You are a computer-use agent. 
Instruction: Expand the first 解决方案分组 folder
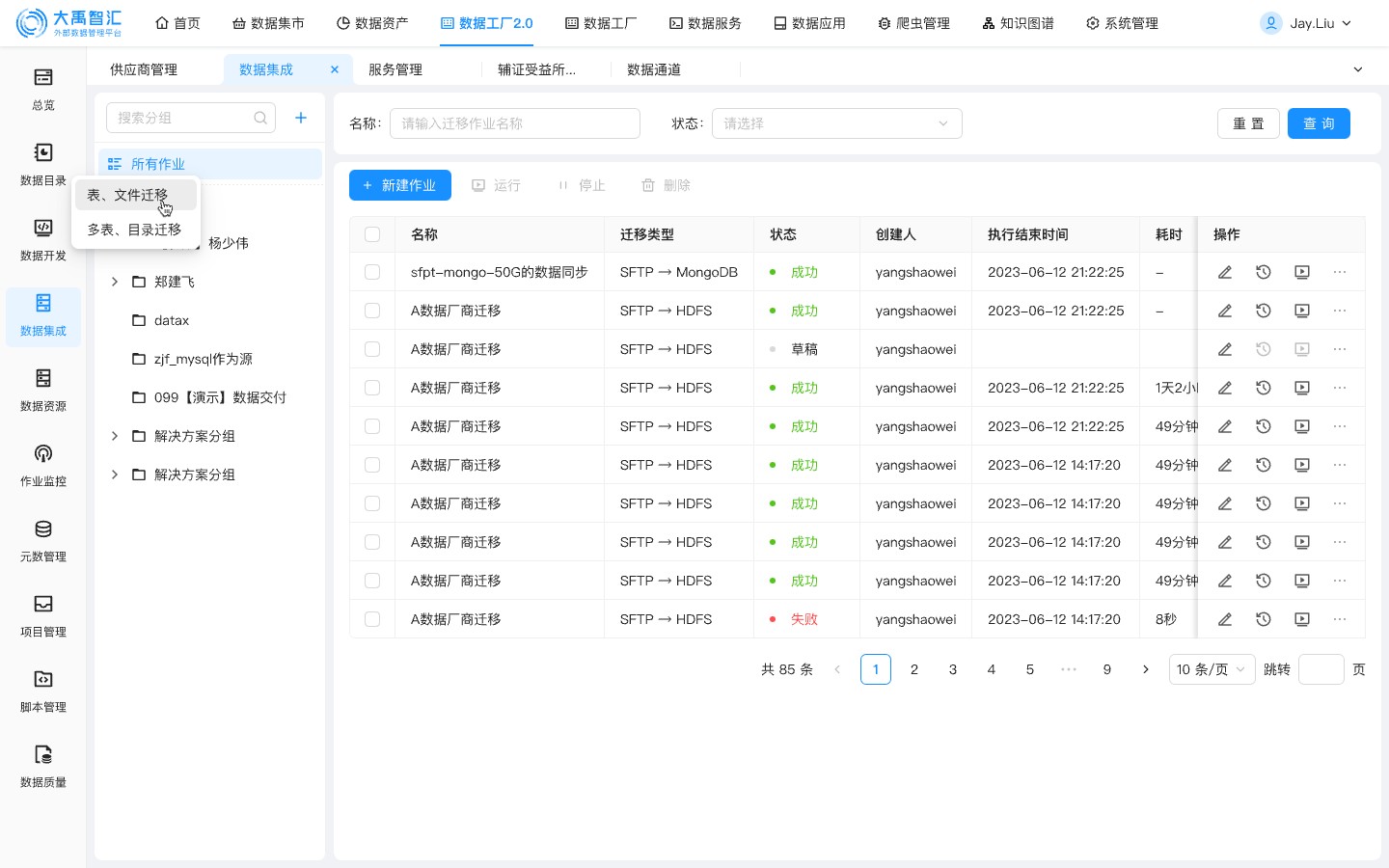[x=115, y=436]
